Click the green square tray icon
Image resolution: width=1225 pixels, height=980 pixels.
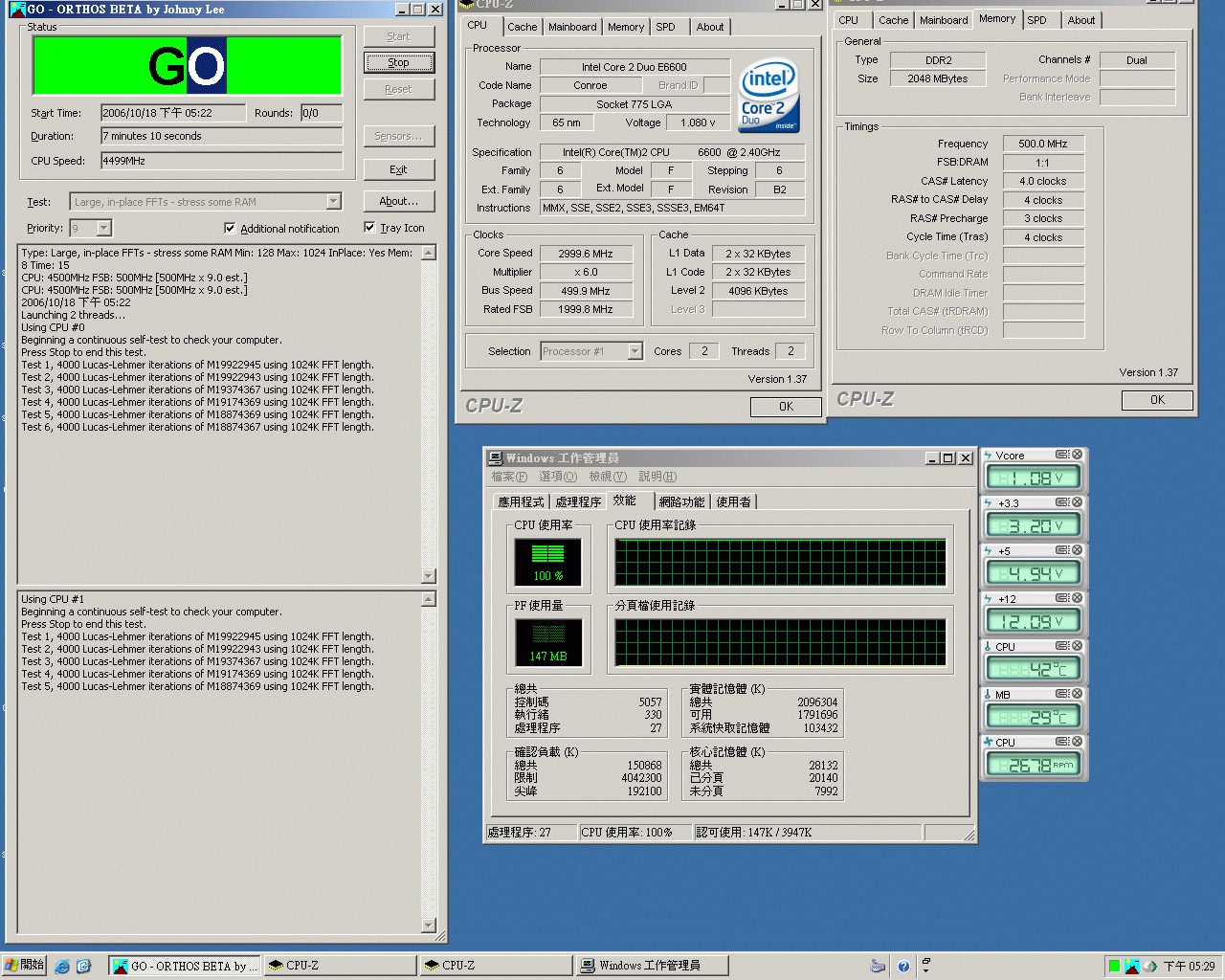1114,967
